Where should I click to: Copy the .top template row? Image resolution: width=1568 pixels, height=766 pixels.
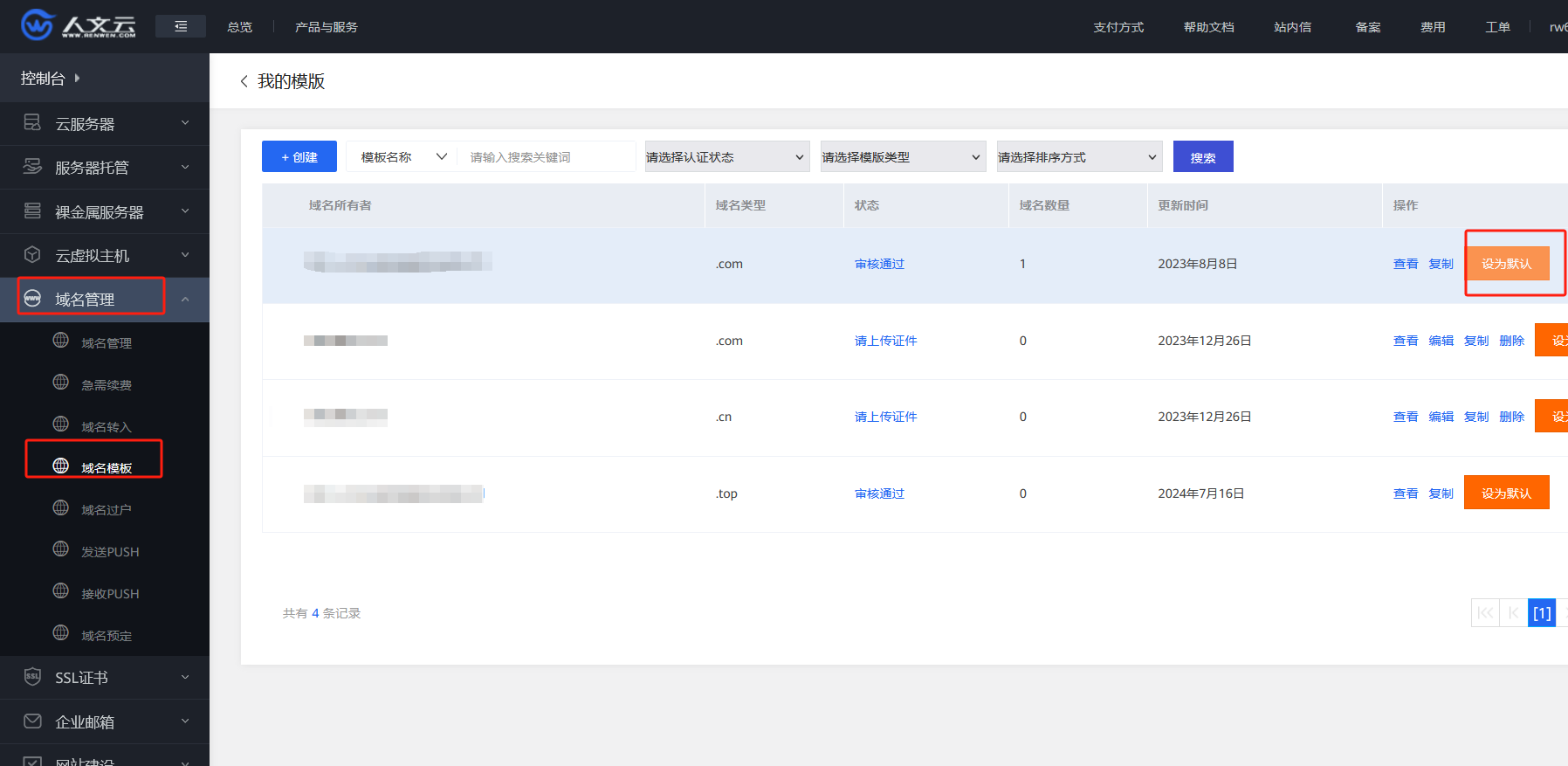coord(1441,493)
